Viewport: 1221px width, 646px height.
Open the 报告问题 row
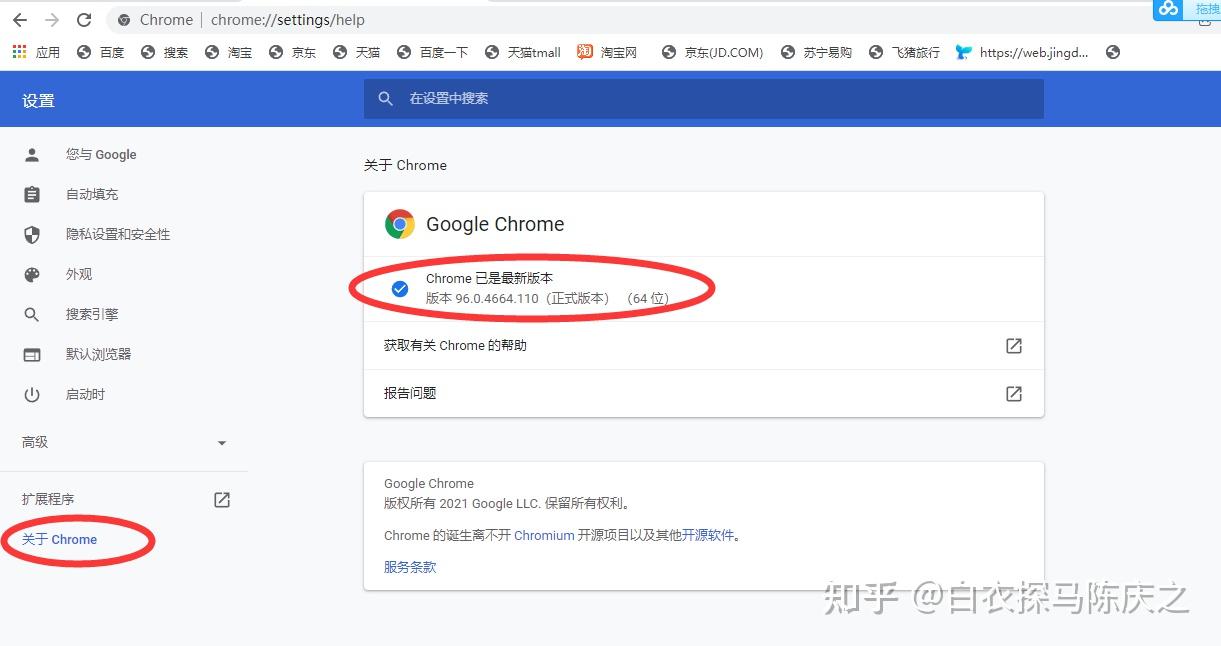click(x=704, y=394)
